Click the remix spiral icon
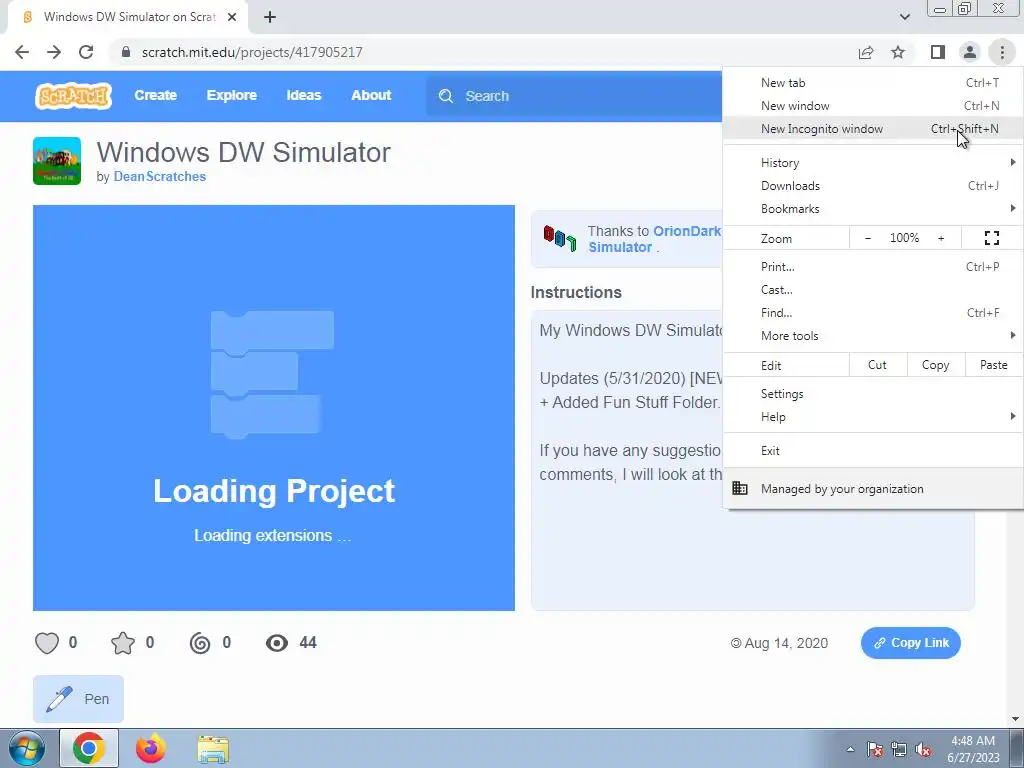 [x=200, y=643]
